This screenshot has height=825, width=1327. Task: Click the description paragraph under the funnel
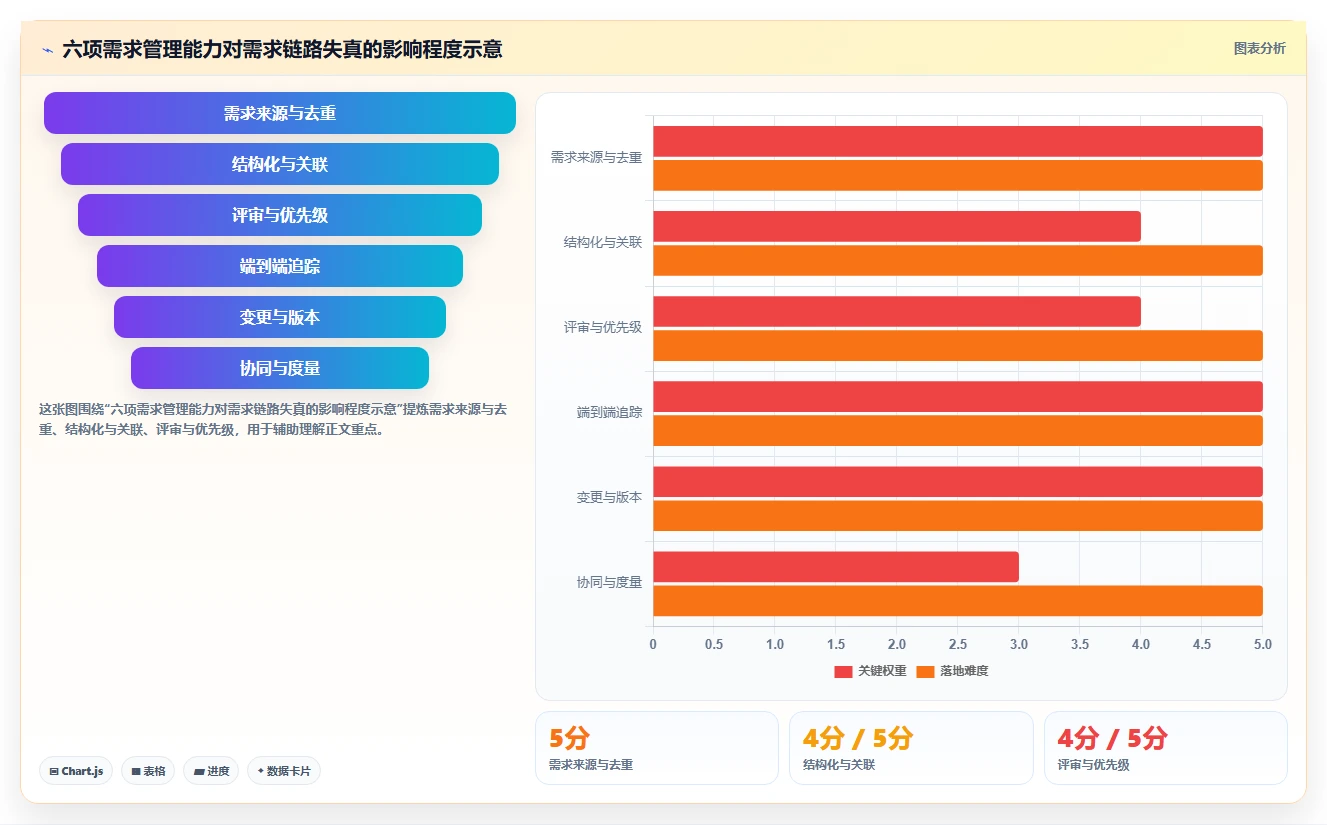tap(272, 420)
